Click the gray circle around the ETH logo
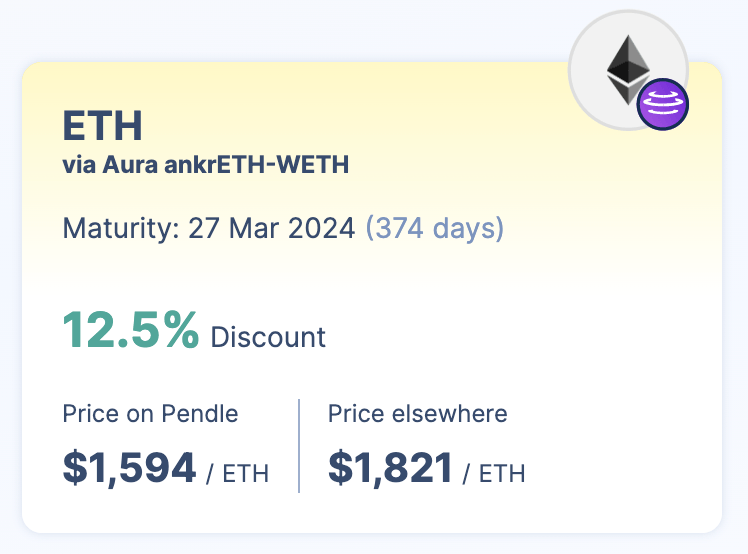This screenshot has width=748, height=554. tap(628, 70)
